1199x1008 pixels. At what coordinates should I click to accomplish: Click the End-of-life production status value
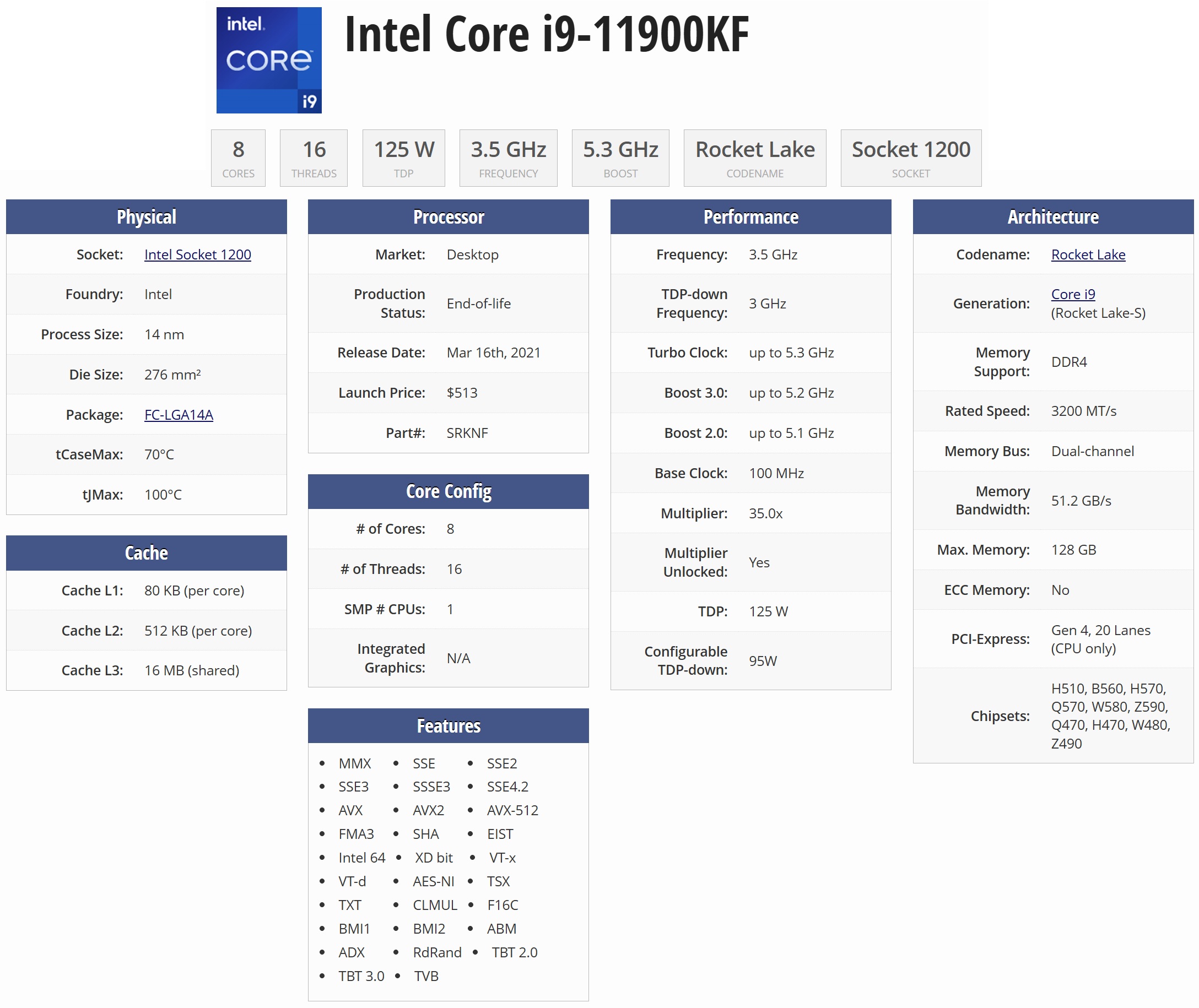(478, 304)
